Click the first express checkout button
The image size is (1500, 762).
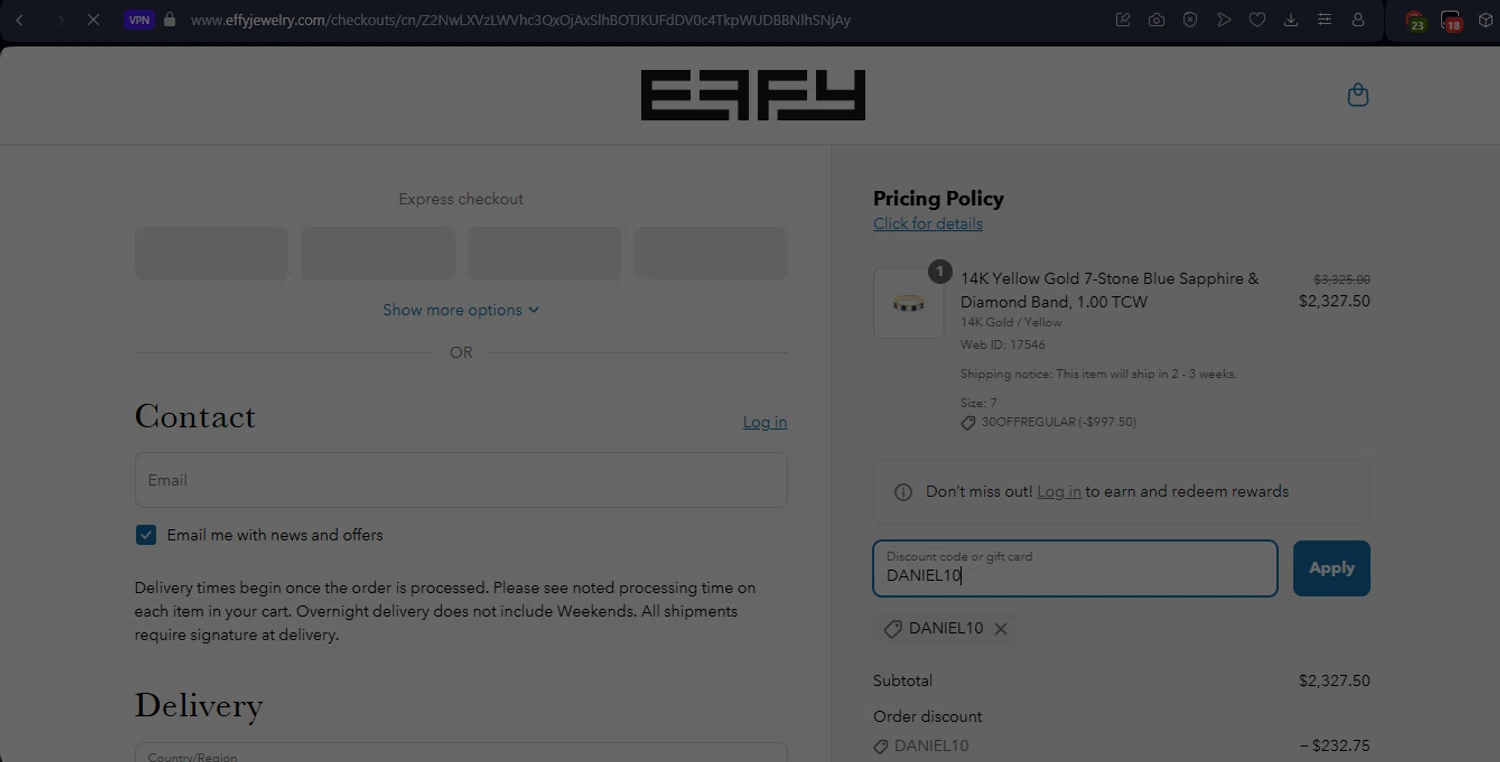211,253
